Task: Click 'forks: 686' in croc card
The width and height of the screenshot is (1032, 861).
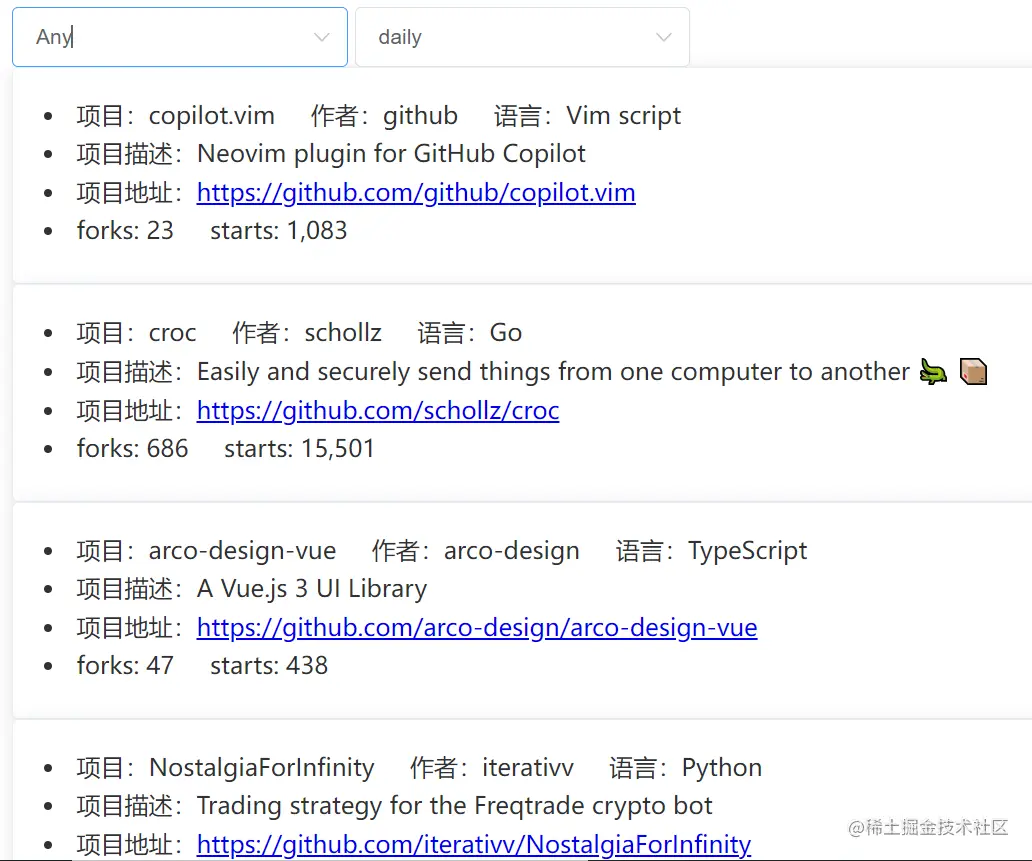Action: pos(132,448)
